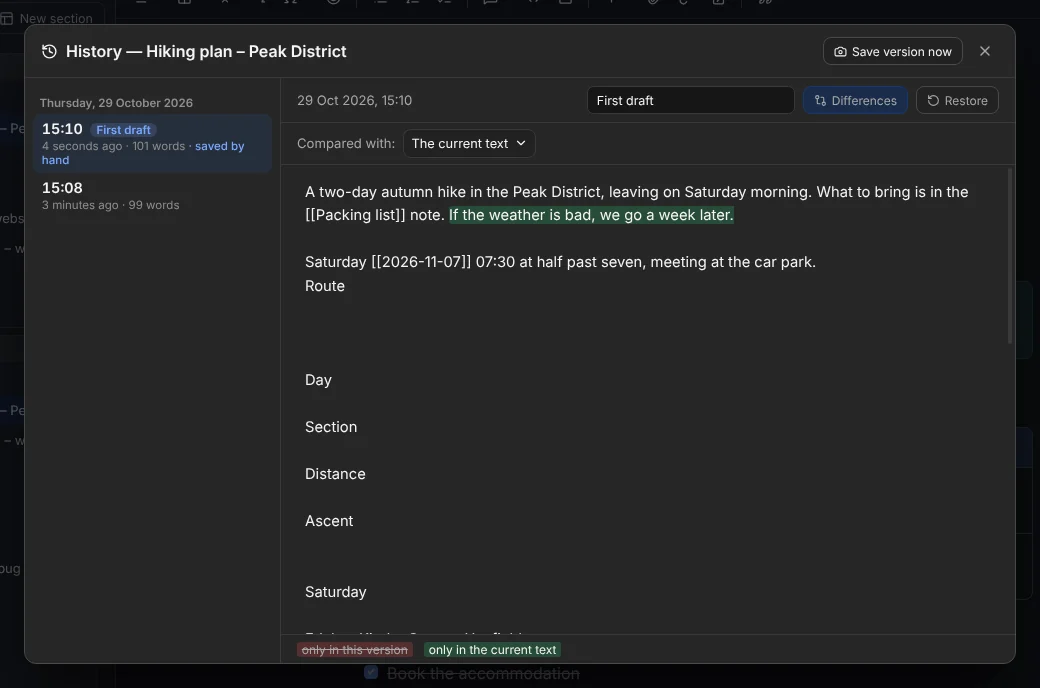Click the "Route" line in the diff
1040x688 pixels.
[x=325, y=286]
